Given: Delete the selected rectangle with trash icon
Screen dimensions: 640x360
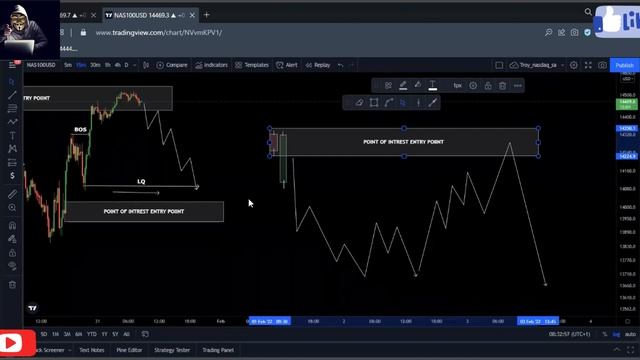Looking at the screenshot, I should tap(502, 85).
